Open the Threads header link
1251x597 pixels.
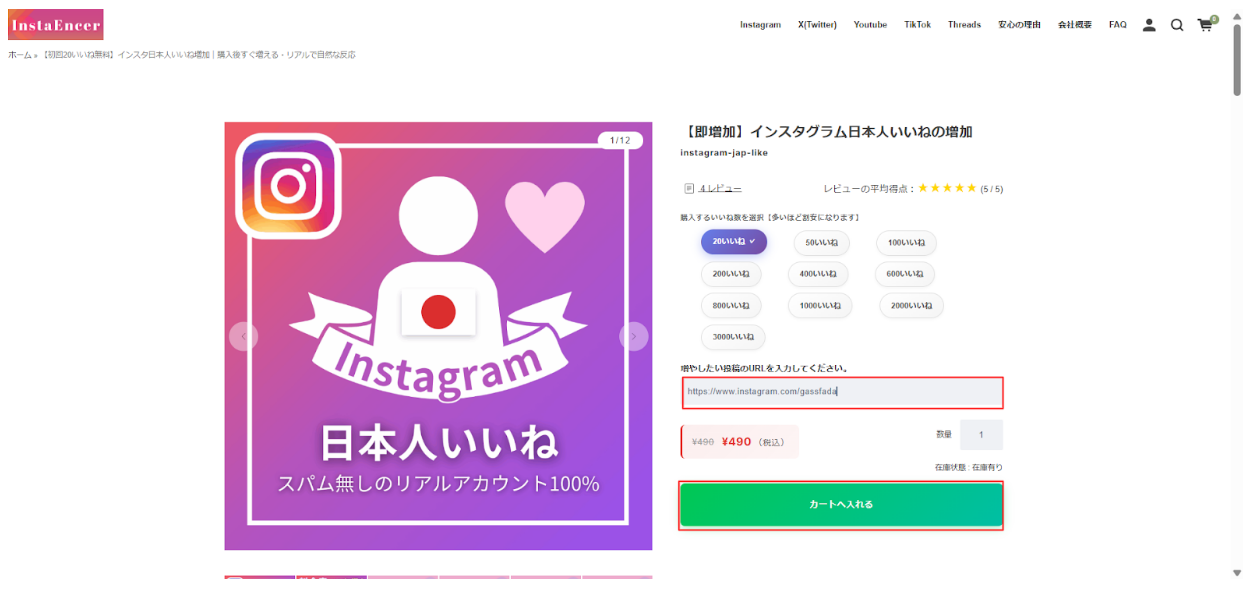coord(964,25)
